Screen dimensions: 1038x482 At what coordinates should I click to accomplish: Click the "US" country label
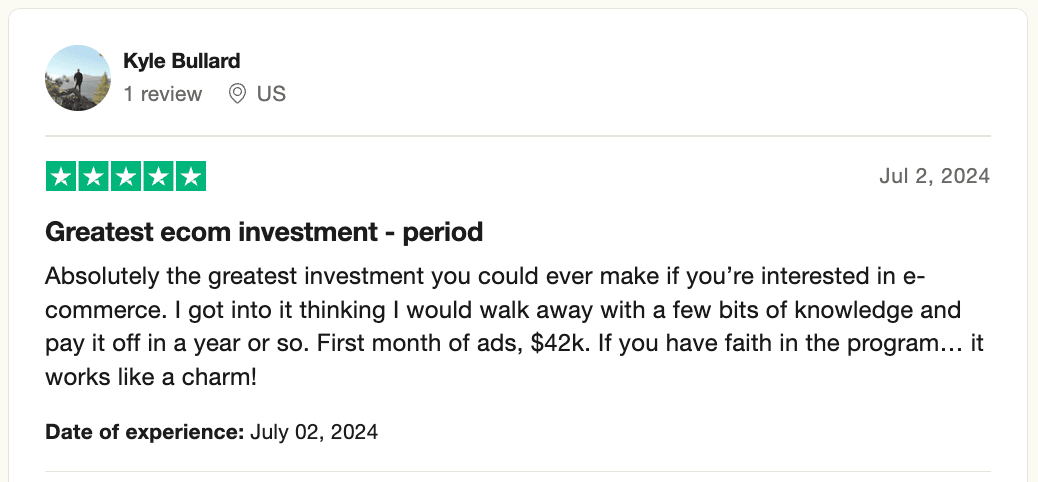271,94
